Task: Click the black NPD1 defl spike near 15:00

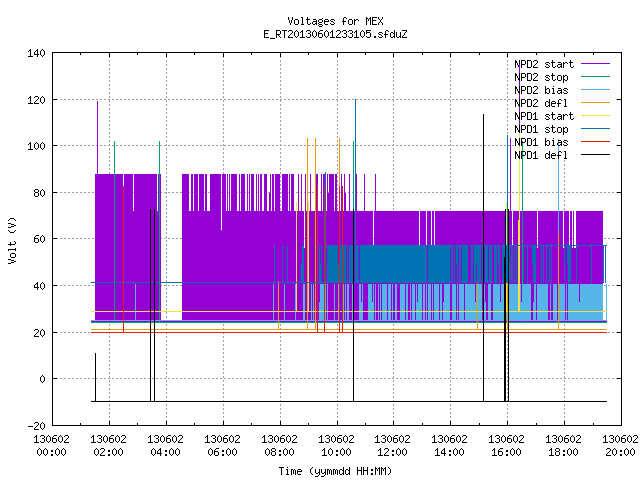Action: (484, 258)
